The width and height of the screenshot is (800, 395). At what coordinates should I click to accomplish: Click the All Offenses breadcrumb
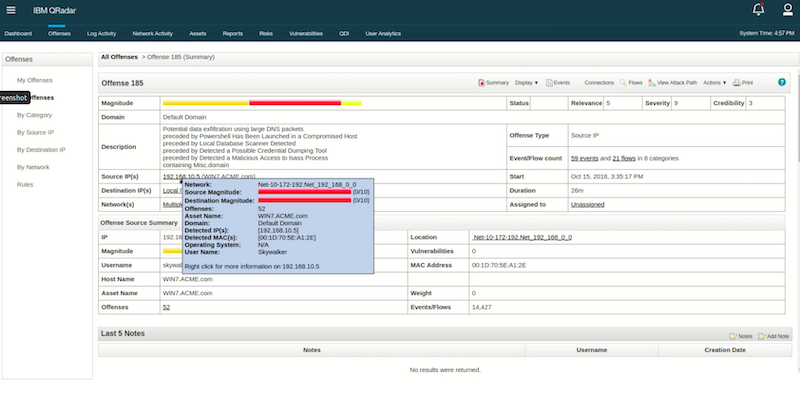click(119, 57)
